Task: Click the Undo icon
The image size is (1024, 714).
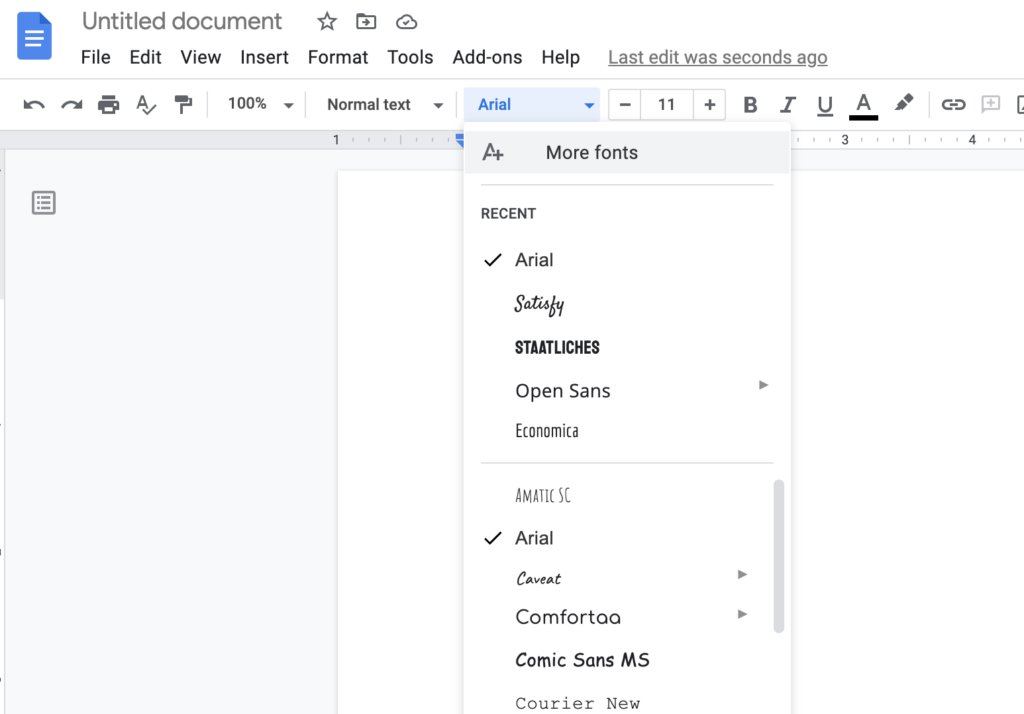Action: pyautogui.click(x=33, y=104)
